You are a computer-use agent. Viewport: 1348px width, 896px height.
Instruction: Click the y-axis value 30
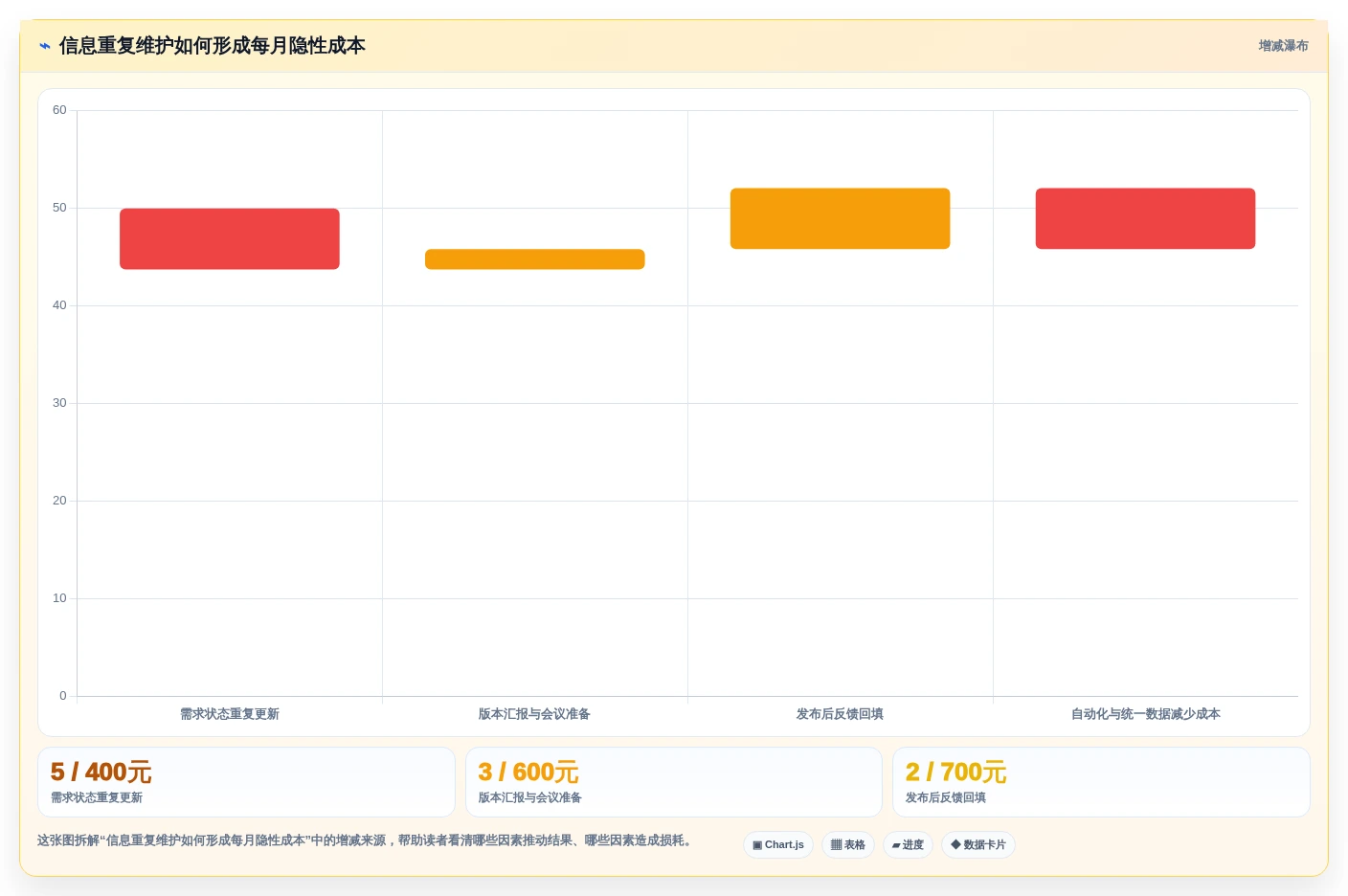(59, 403)
